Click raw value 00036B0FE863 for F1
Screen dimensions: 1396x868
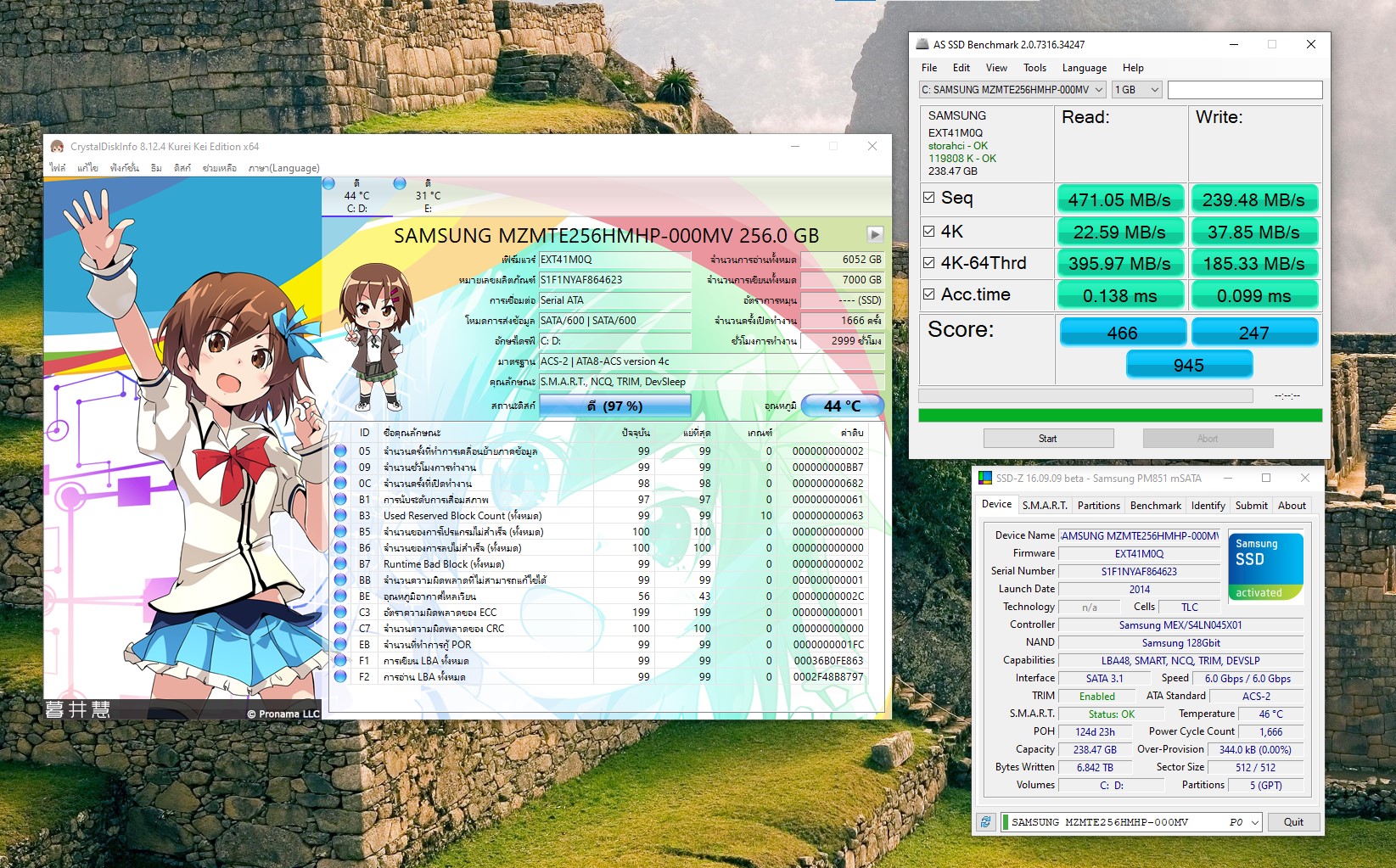click(x=828, y=660)
